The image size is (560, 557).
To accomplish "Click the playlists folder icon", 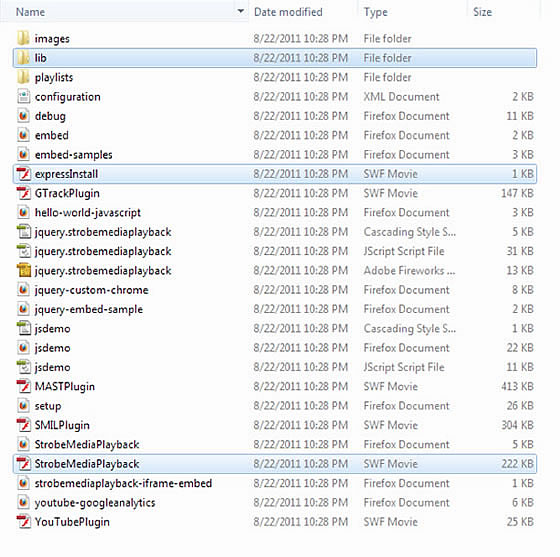I will click(23, 77).
